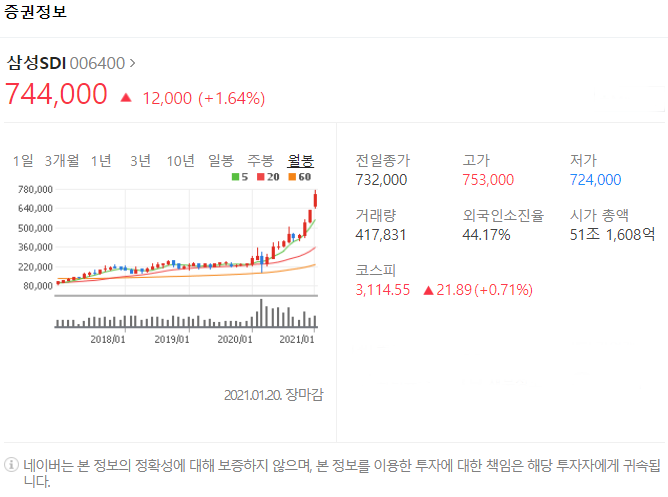
Task: Click the 2021.01.20. 장마감 timestamp
Action: [x=274, y=395]
